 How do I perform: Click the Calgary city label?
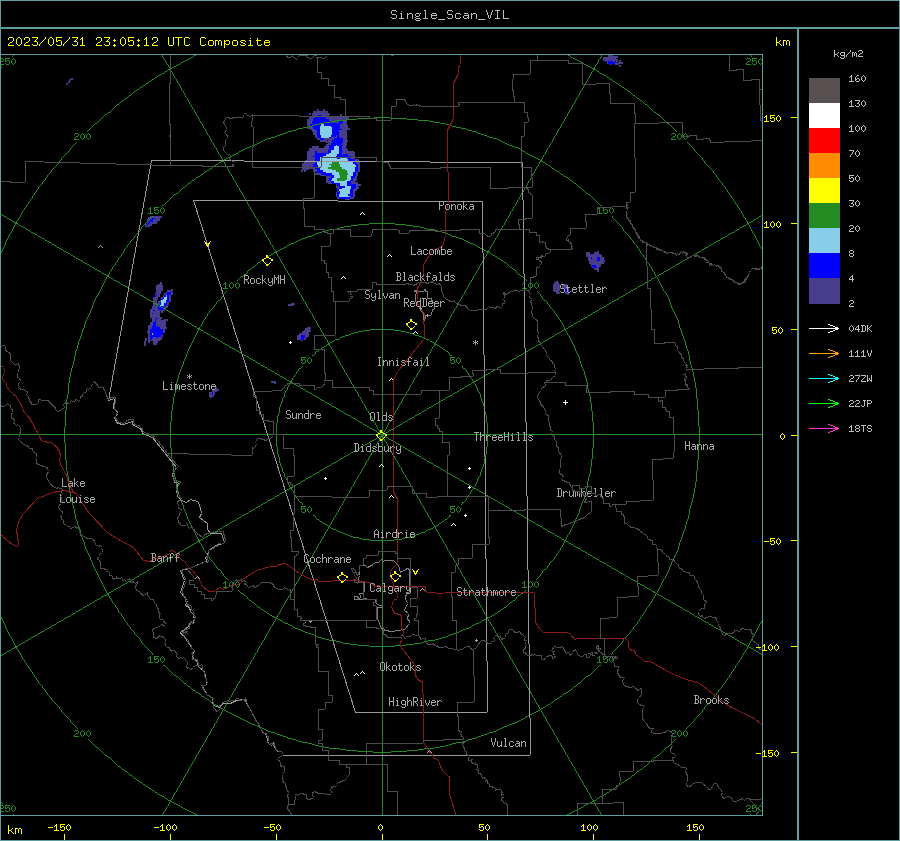(390, 588)
